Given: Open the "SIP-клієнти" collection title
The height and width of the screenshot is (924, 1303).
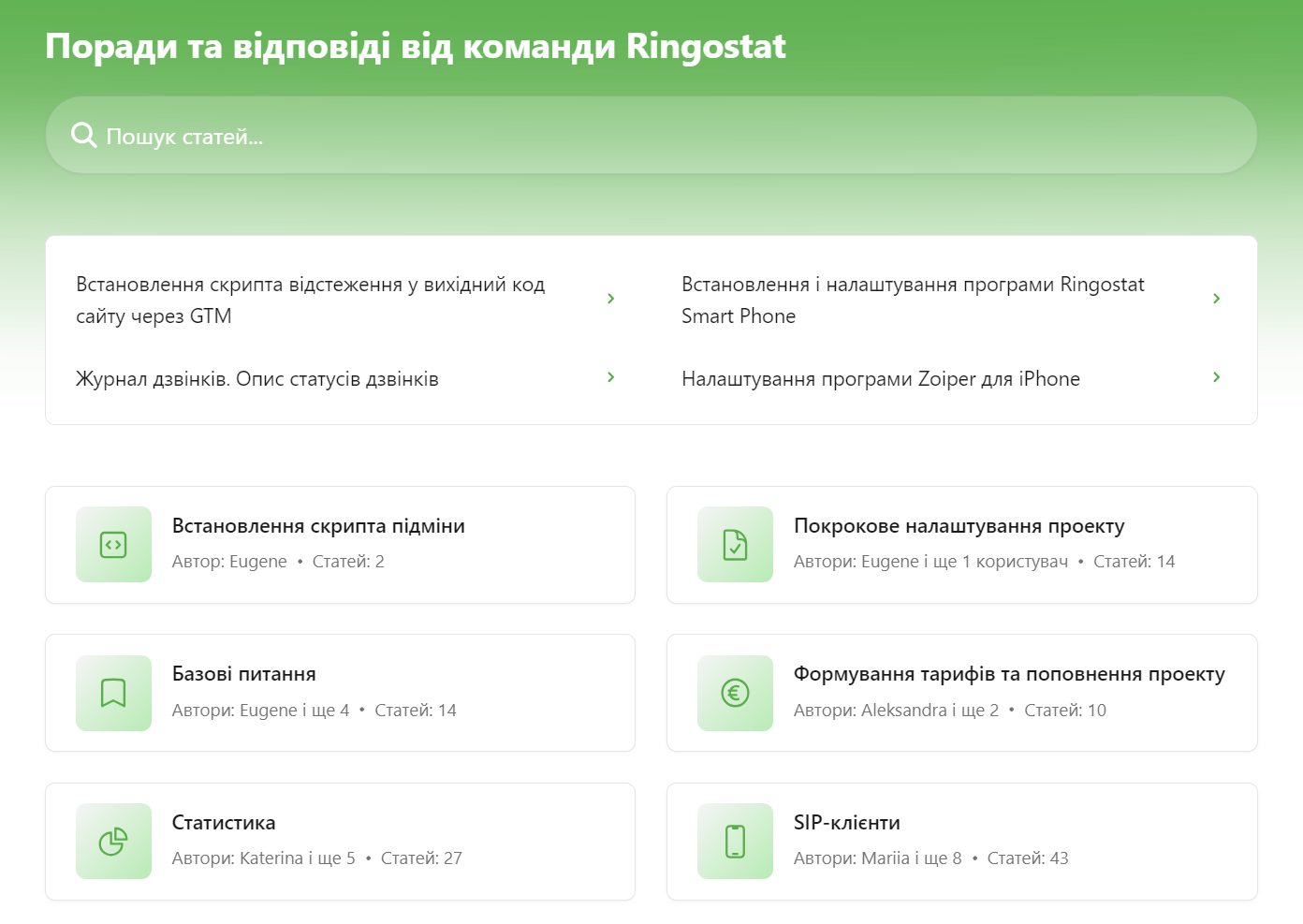Looking at the screenshot, I should click(847, 823).
